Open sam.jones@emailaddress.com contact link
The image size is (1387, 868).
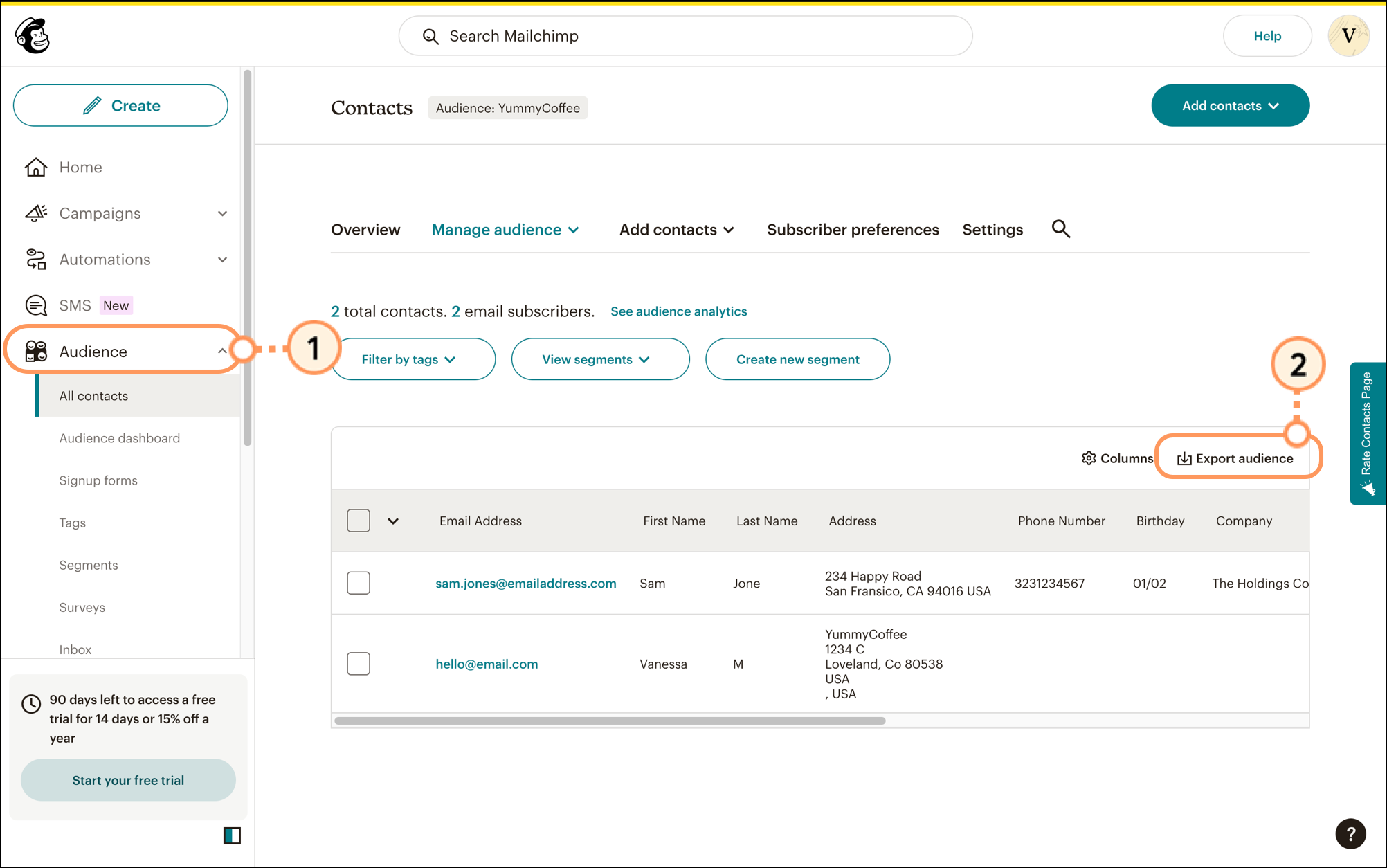click(525, 584)
